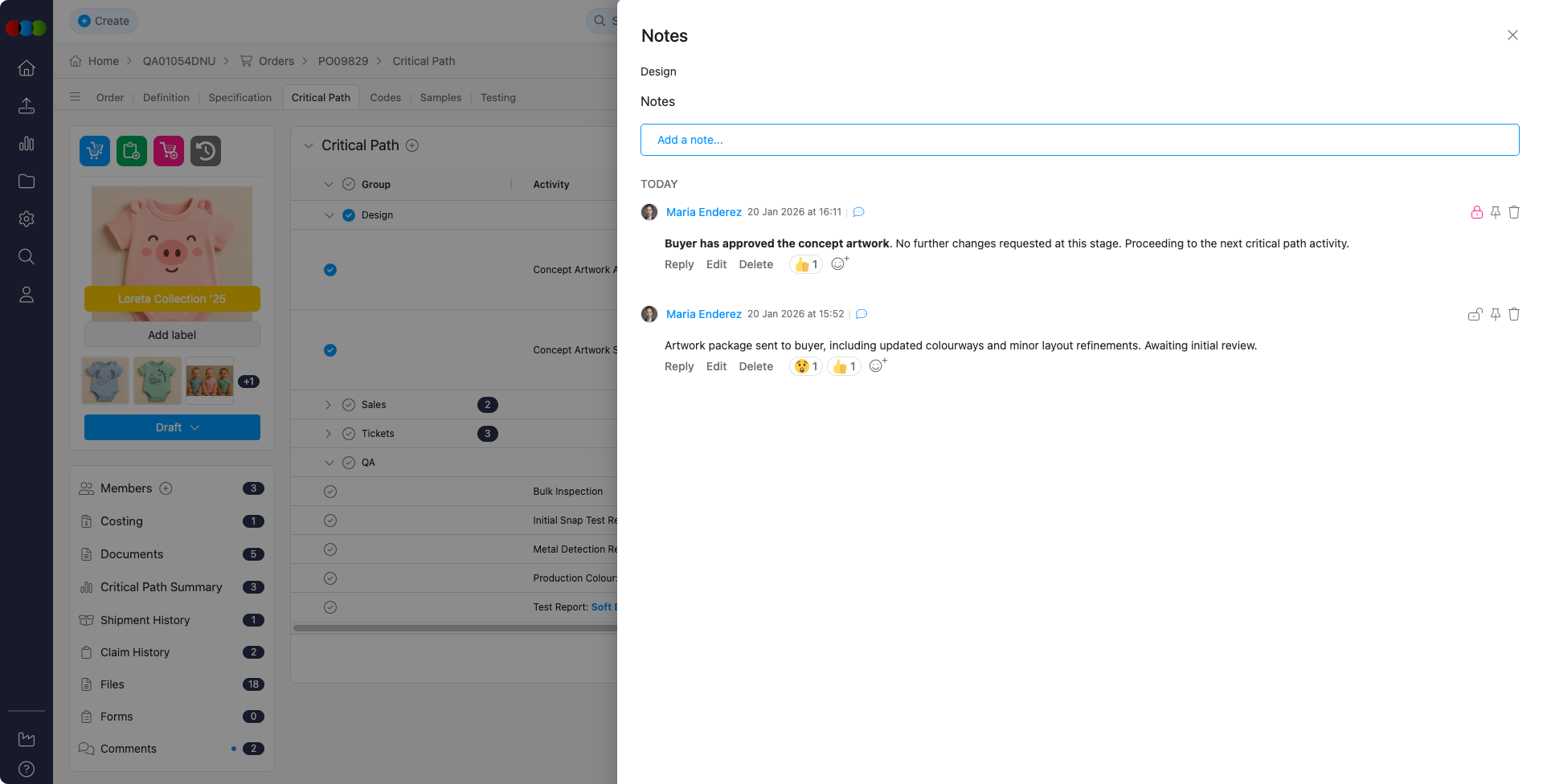
Task: Open emoji reaction picker on first note
Action: point(839,264)
